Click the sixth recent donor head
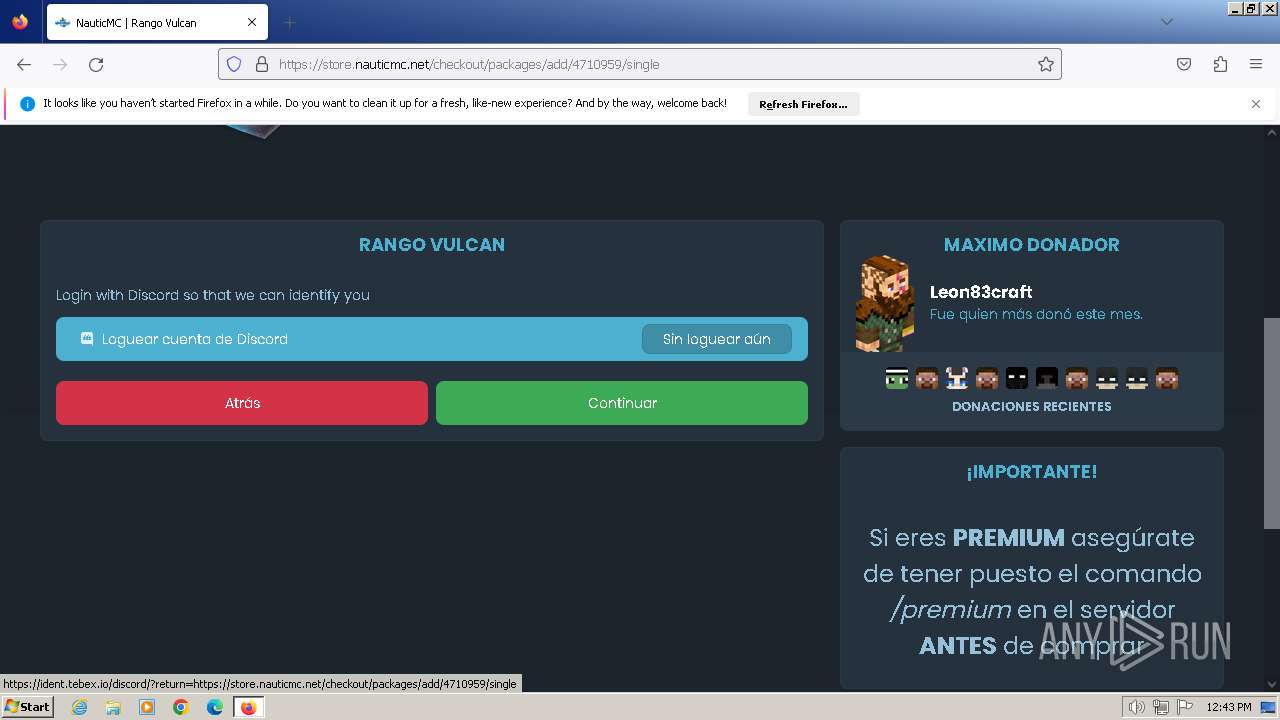Viewport: 1280px width, 720px height. [1047, 378]
